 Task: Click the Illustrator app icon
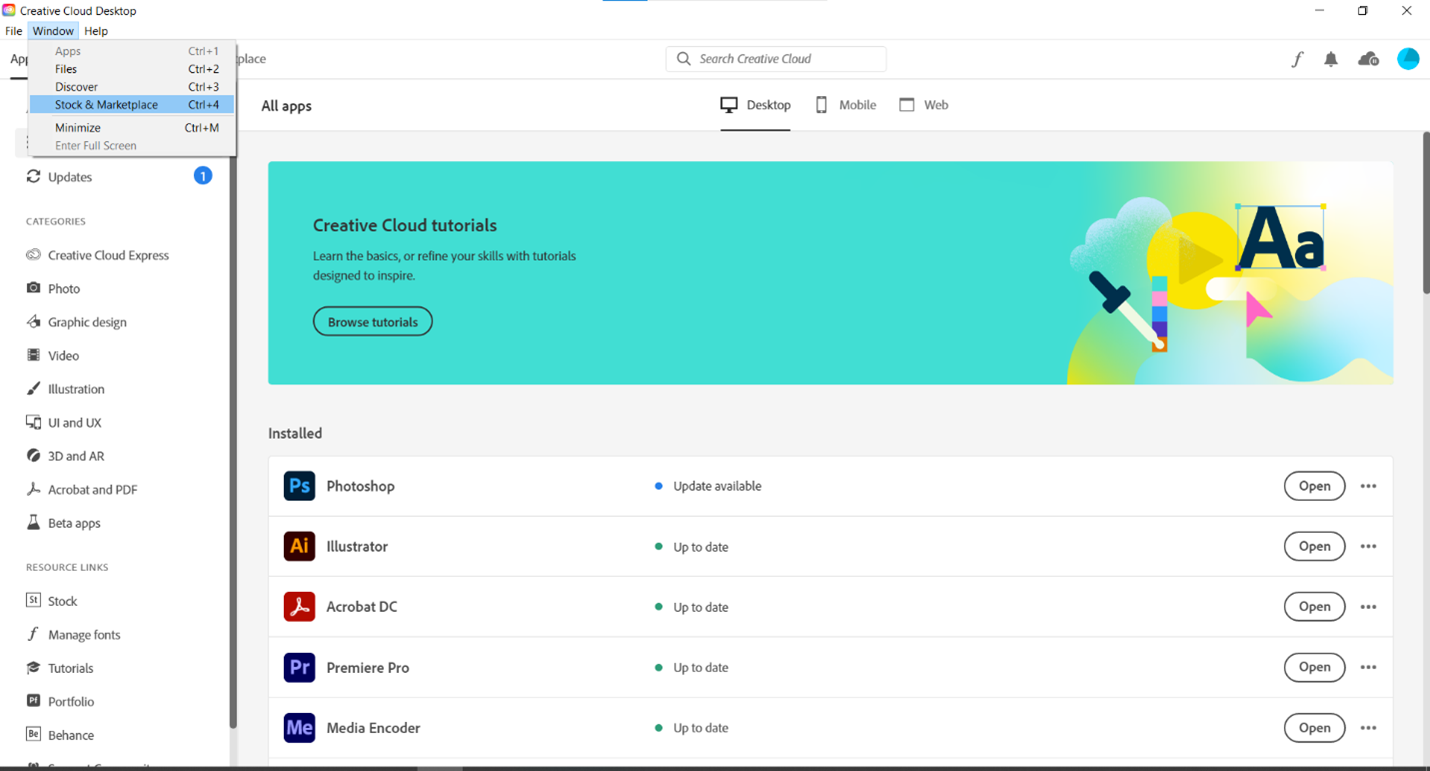[x=299, y=546]
